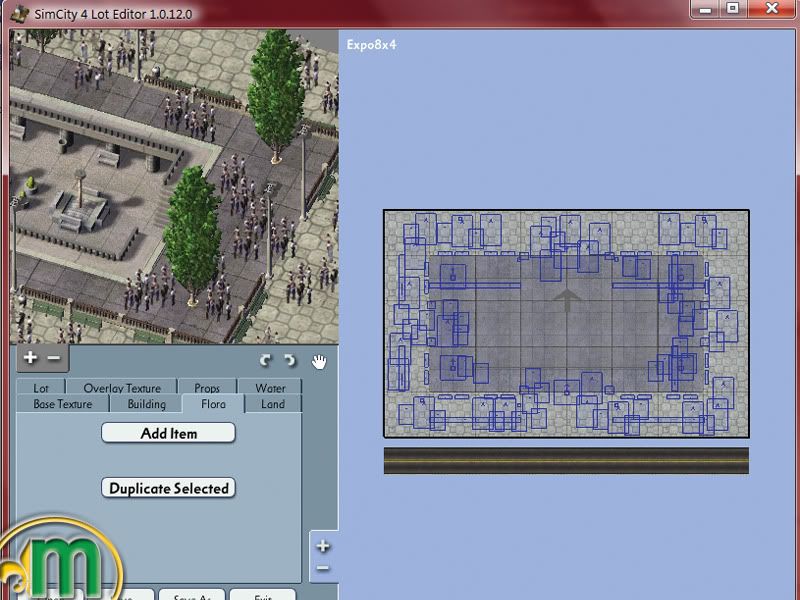This screenshot has height=600, width=800.
Task: Click the direction arrow in lot center
Action: tap(567, 302)
